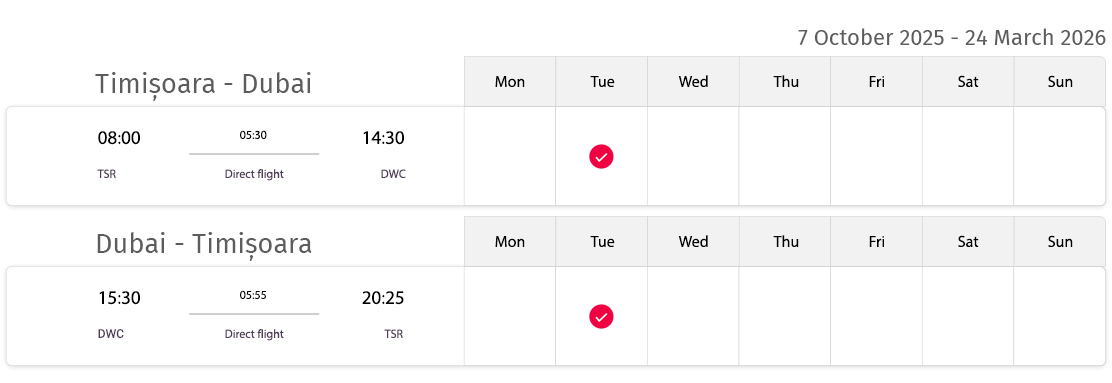
Task: Click the 20:25 arrival time at TSR
Action: [x=383, y=298]
